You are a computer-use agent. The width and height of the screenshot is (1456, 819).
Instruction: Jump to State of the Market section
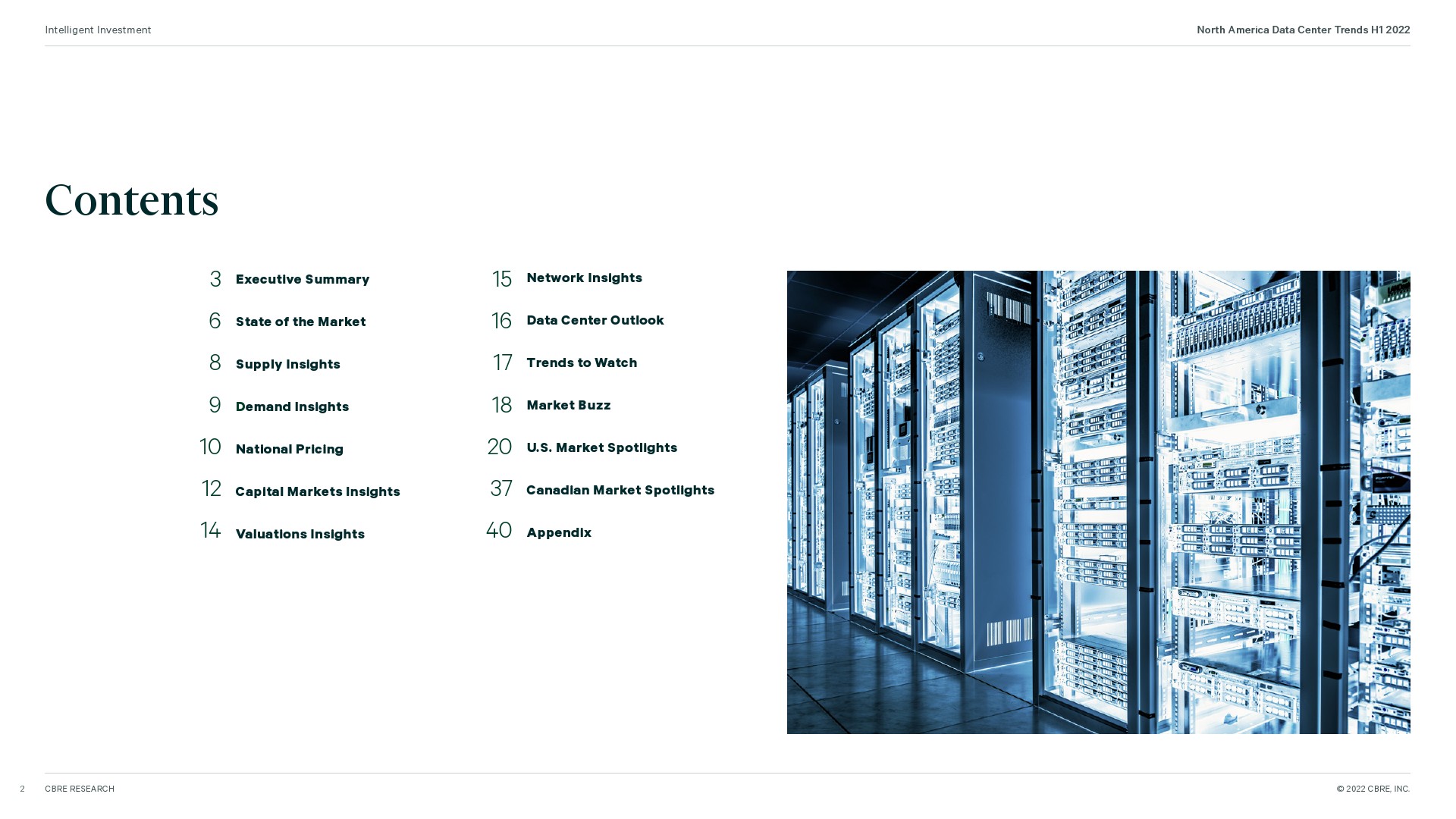pyautogui.click(x=300, y=322)
